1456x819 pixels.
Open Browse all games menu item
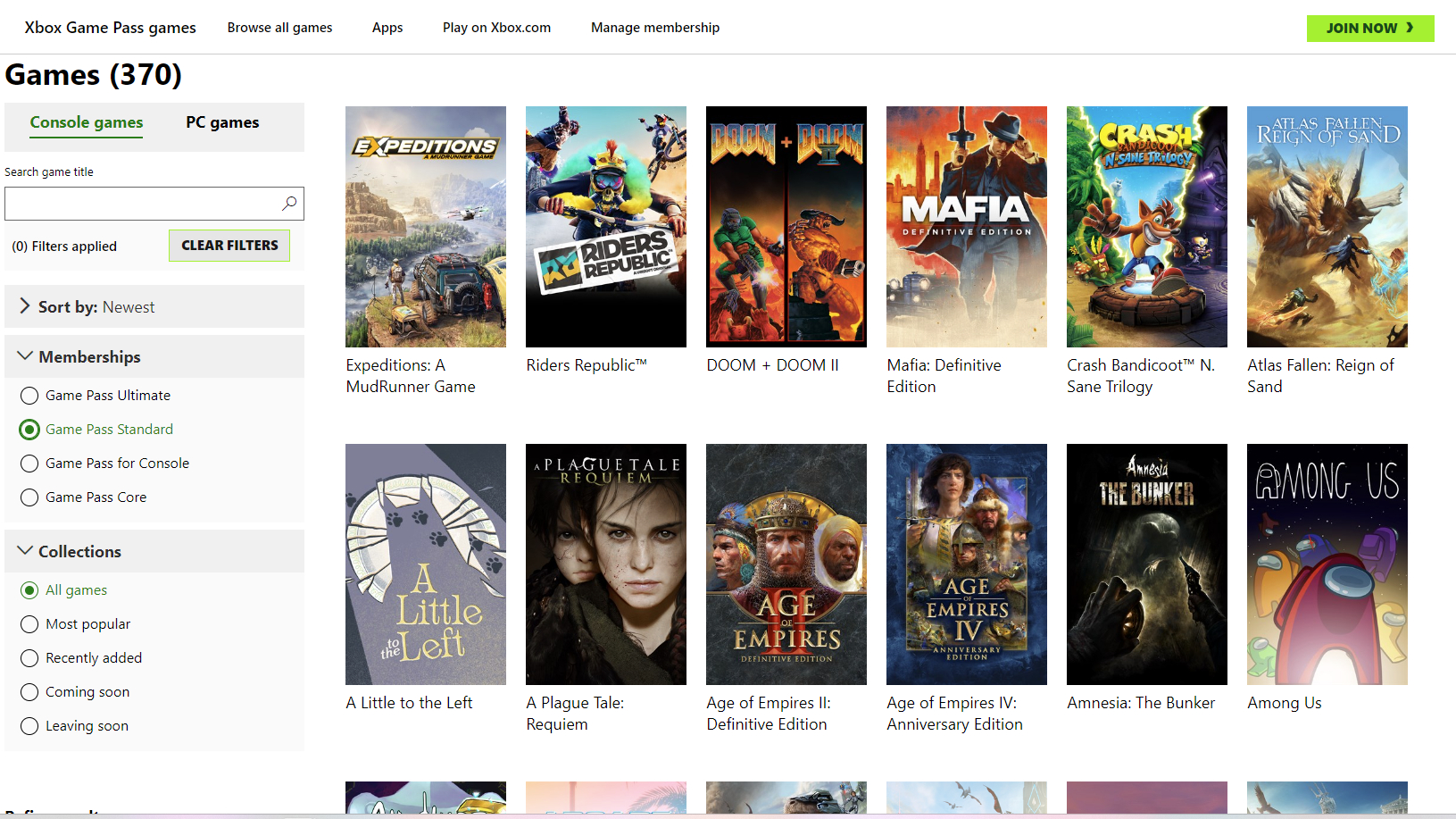click(279, 28)
